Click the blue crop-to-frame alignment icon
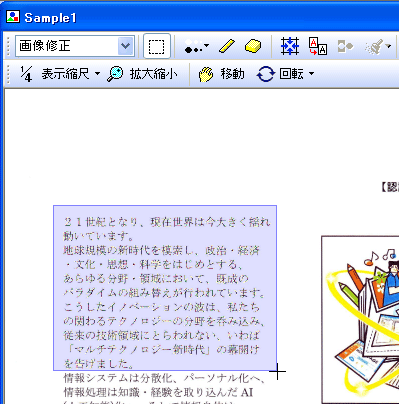Viewport: 399px width, 404px height. (290, 46)
